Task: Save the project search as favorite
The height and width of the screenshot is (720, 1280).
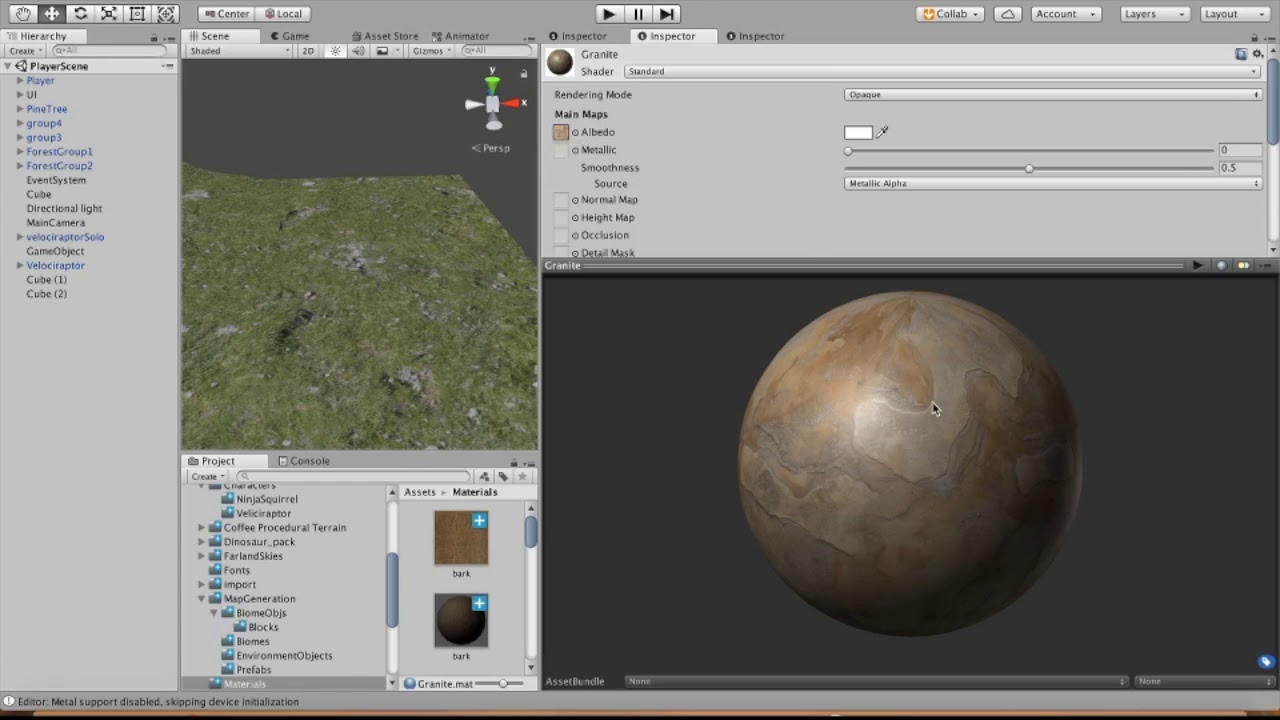Action: [x=521, y=477]
